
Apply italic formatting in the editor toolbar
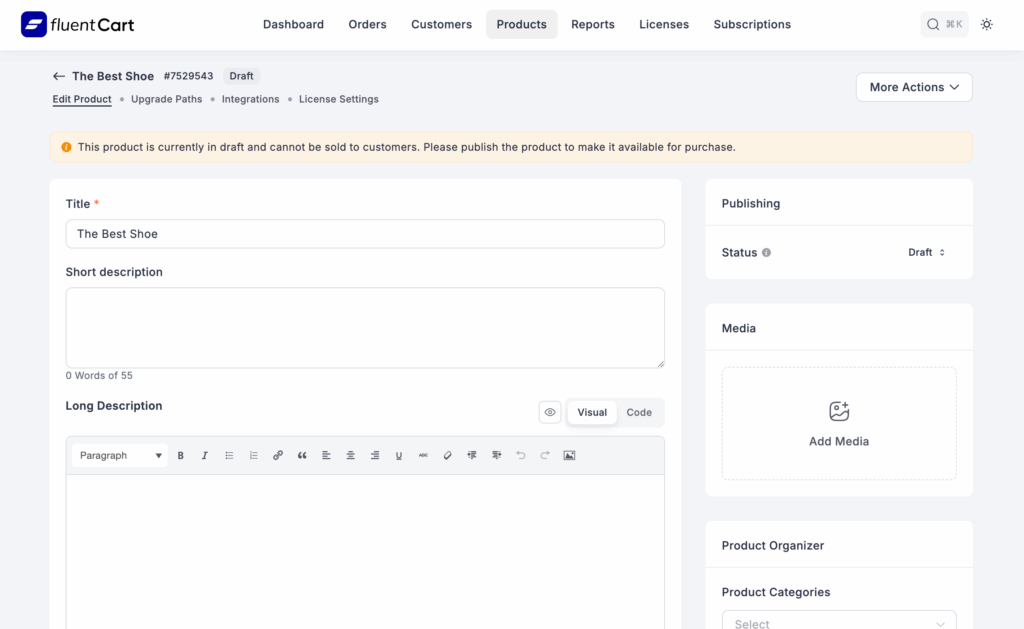pyautogui.click(x=205, y=456)
